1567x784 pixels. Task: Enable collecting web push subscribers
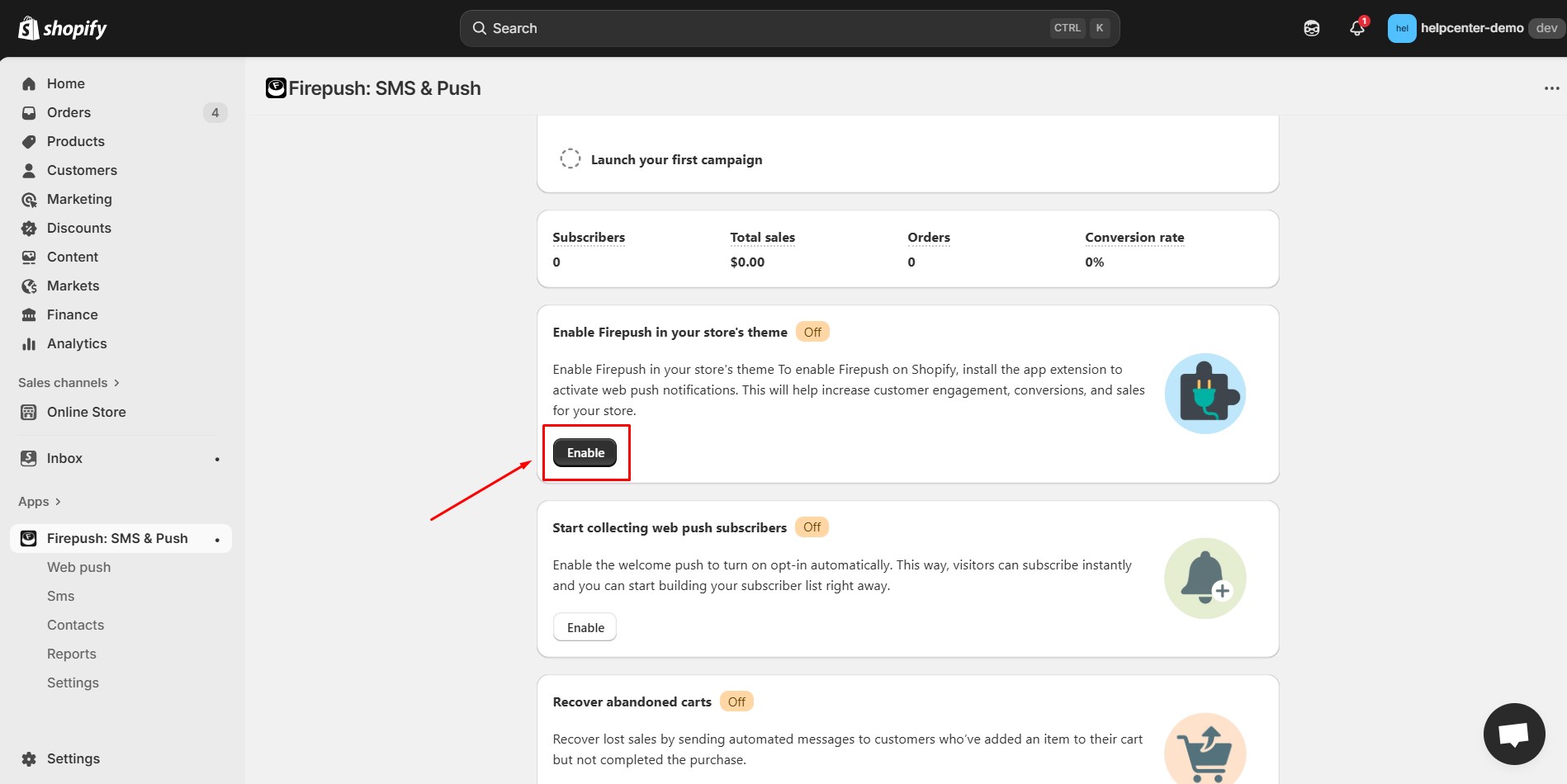[585, 628]
